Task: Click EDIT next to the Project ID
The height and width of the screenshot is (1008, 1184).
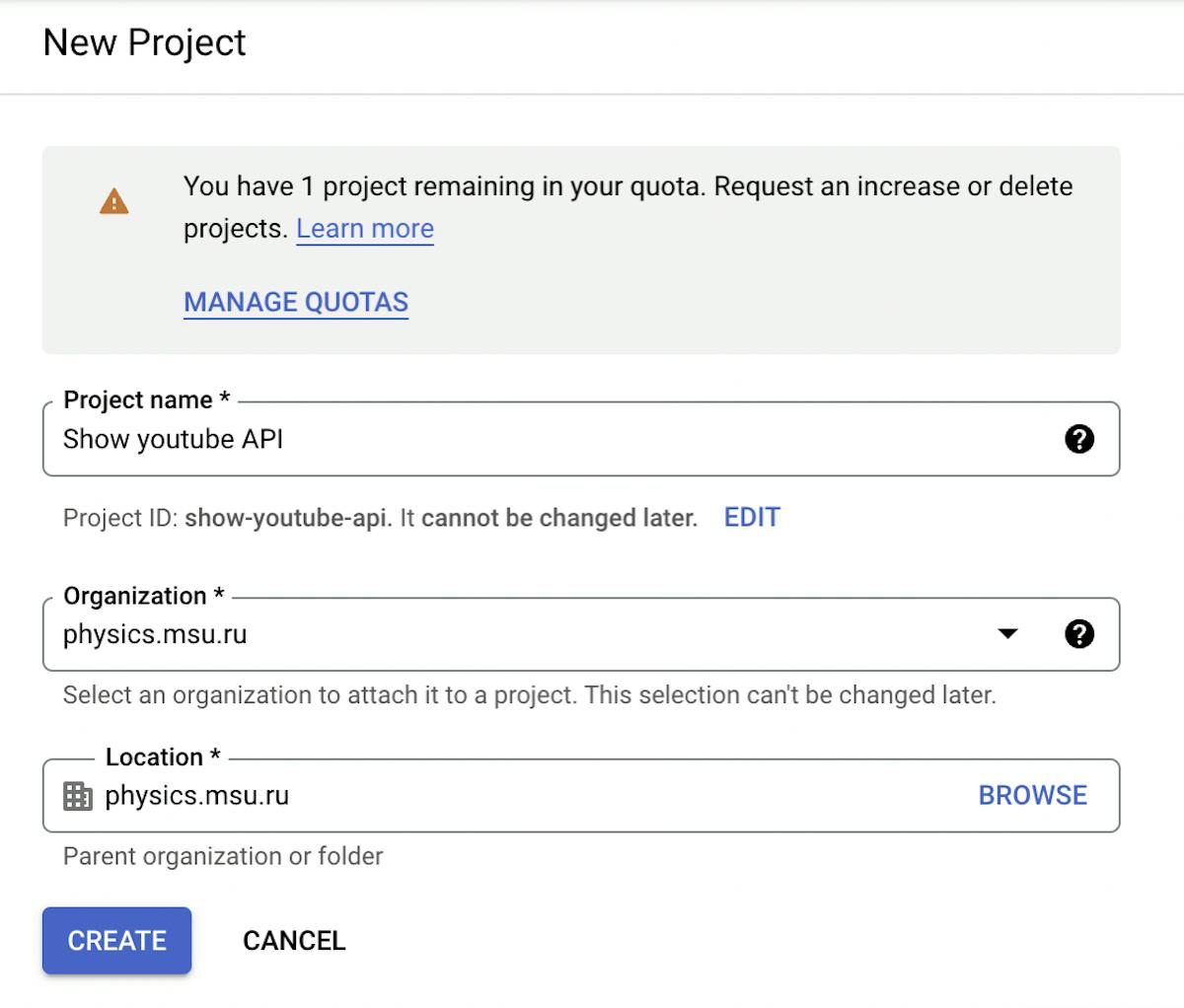Action: point(752,518)
